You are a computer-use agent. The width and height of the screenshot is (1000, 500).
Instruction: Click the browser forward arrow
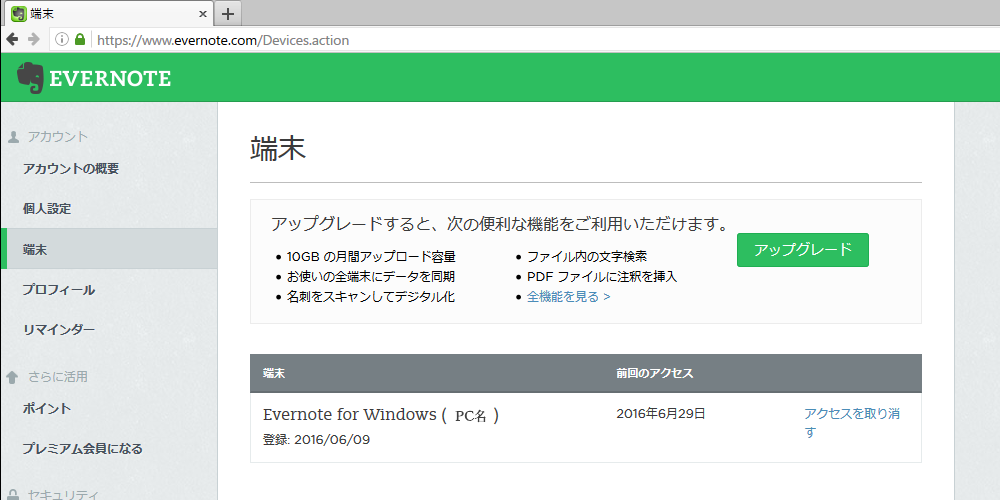coord(33,40)
